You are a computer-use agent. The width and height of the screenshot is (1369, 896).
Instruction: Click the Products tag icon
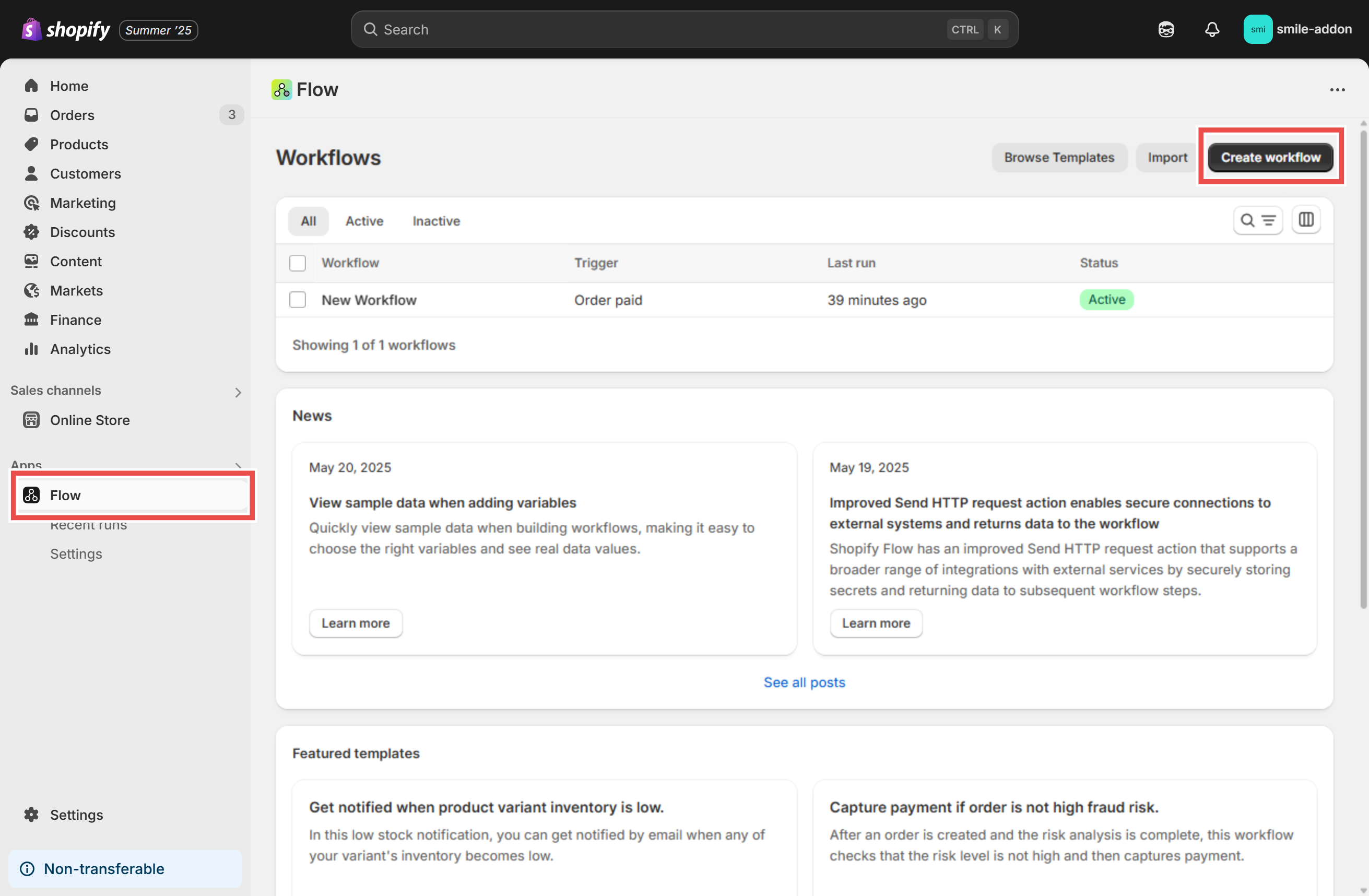pos(31,144)
